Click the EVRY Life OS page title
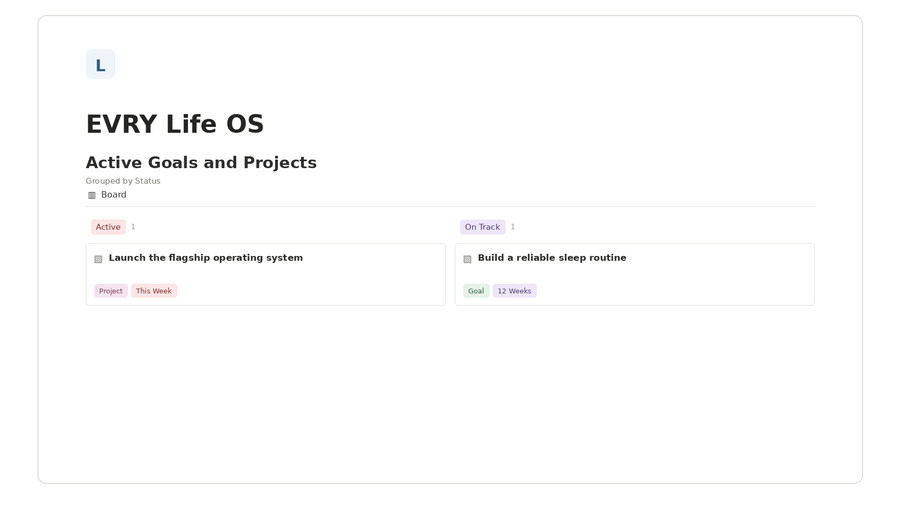900x506 pixels. coord(175,124)
